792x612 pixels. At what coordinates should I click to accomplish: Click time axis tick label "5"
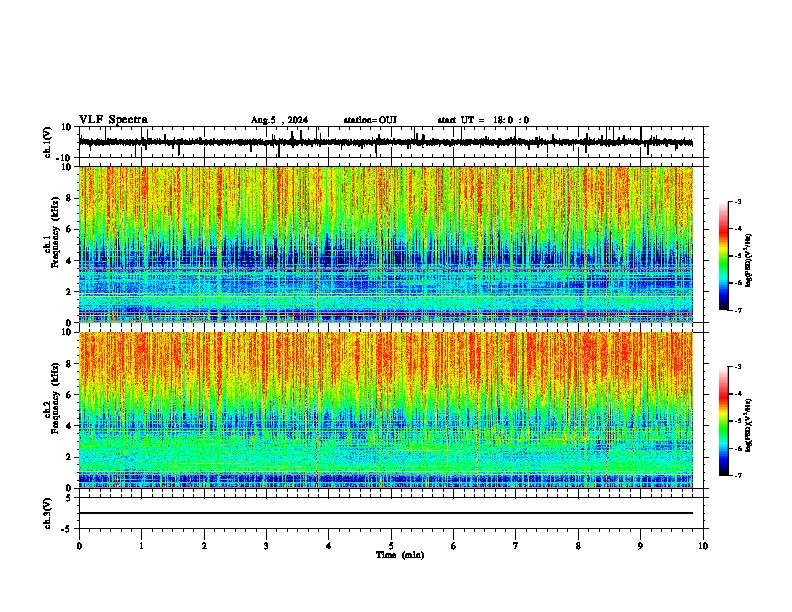(391, 546)
